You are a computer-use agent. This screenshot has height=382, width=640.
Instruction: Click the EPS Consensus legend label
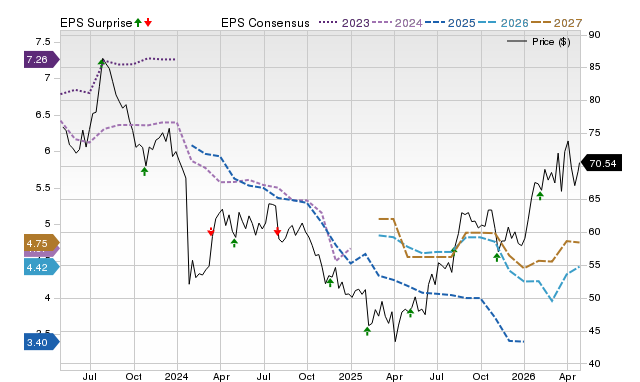265,23
